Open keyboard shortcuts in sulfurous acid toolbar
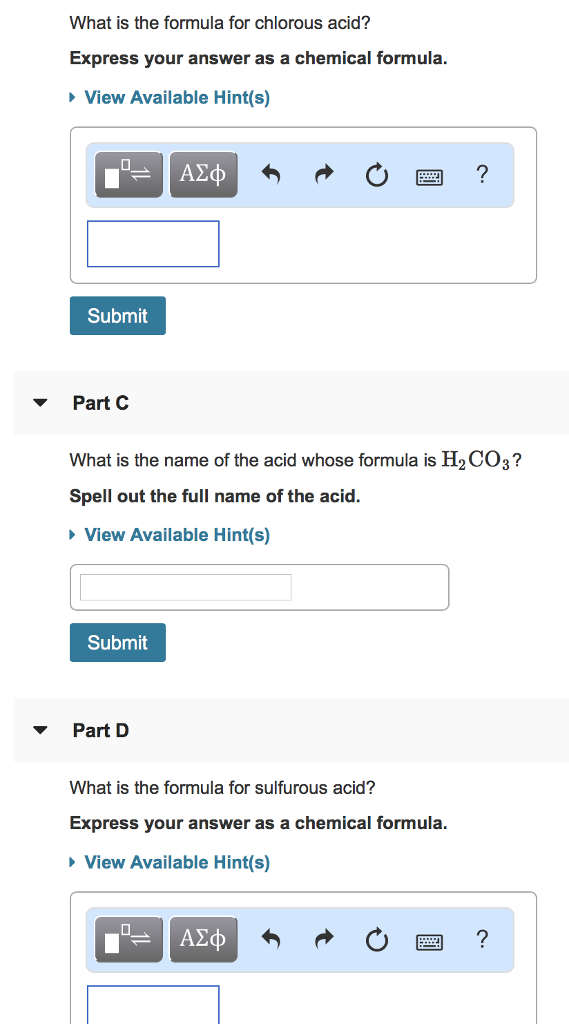Screen dimensions: 569x1024 coord(429,940)
